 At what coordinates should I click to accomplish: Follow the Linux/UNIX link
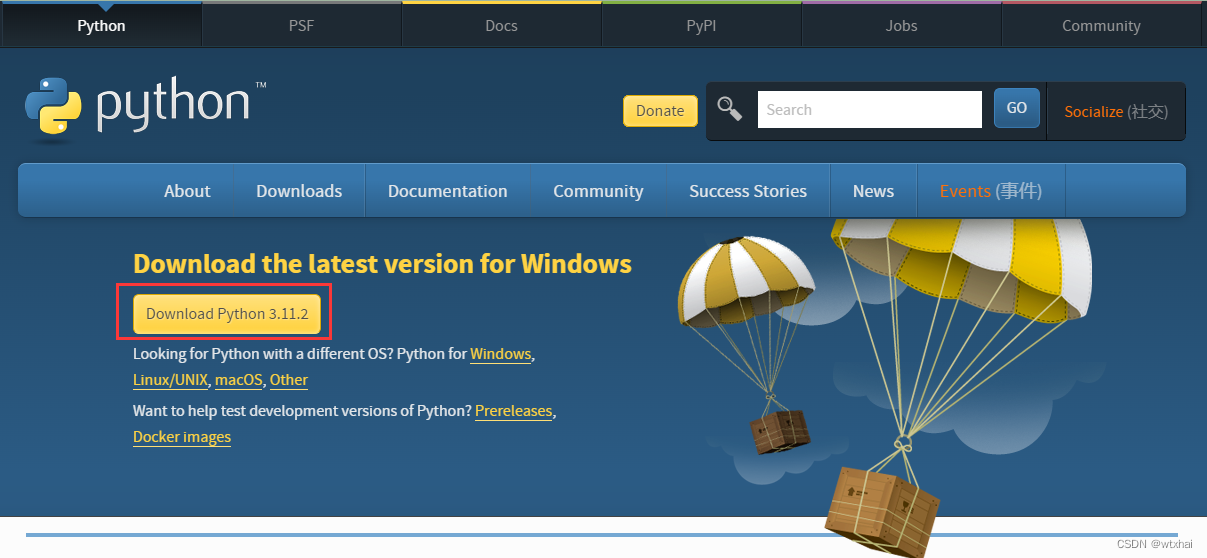(x=170, y=380)
